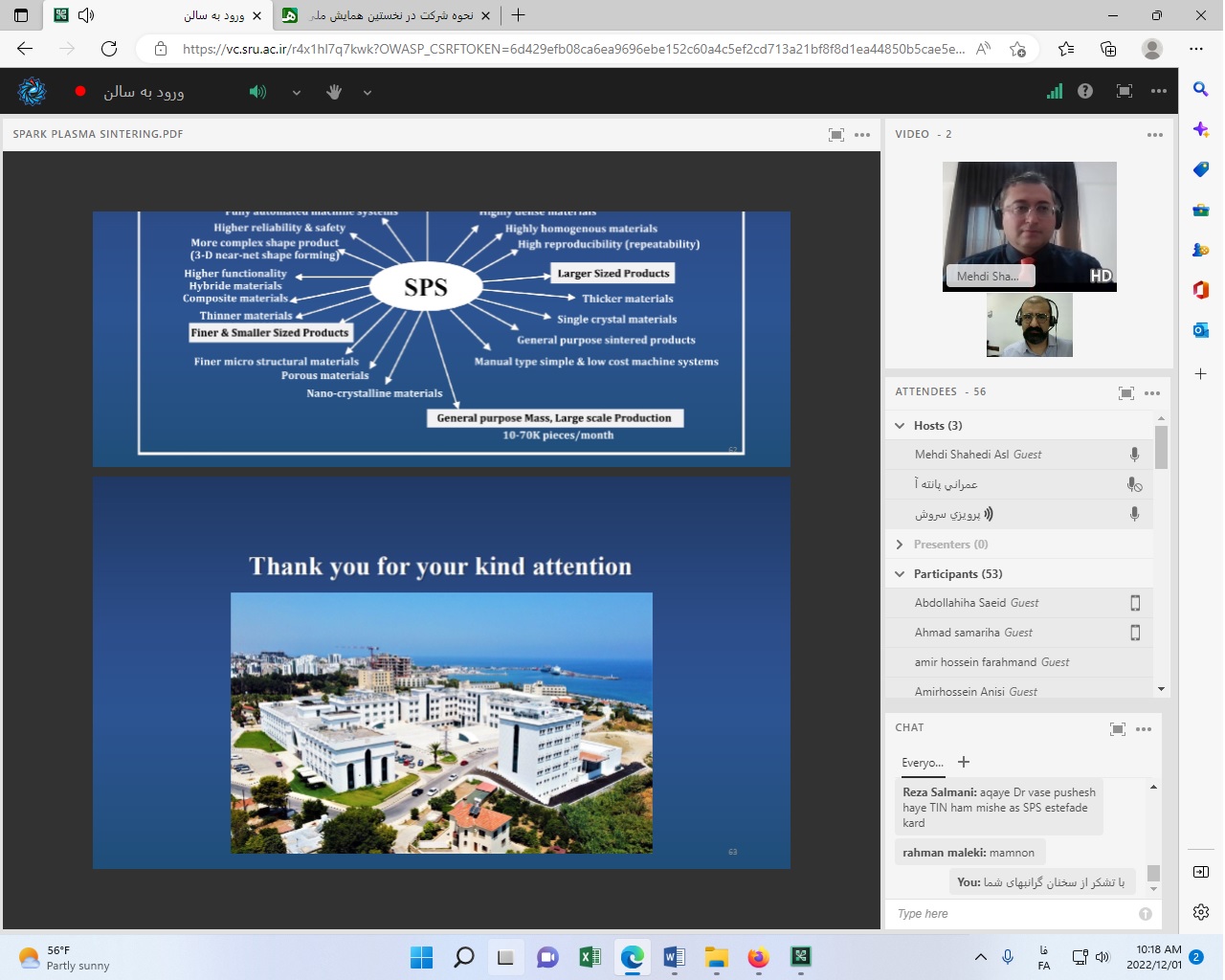Open Chat pod options menu
The width and height of the screenshot is (1225, 980).
coord(1144,729)
